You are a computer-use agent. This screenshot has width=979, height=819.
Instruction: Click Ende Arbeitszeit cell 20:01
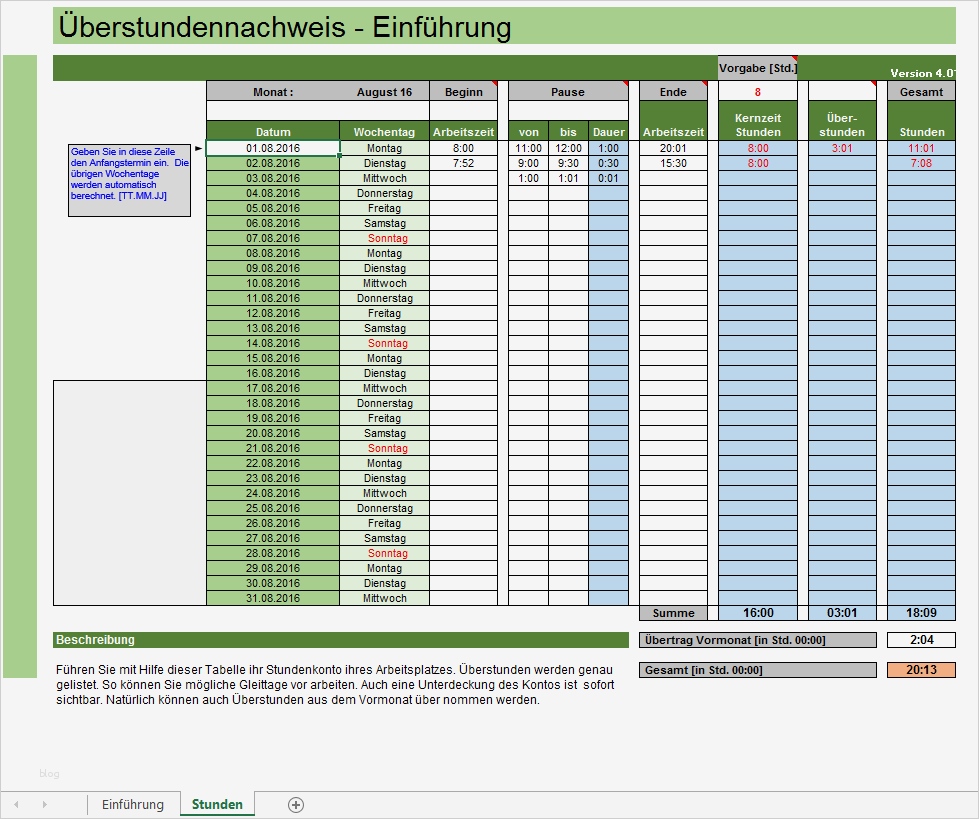click(x=673, y=149)
